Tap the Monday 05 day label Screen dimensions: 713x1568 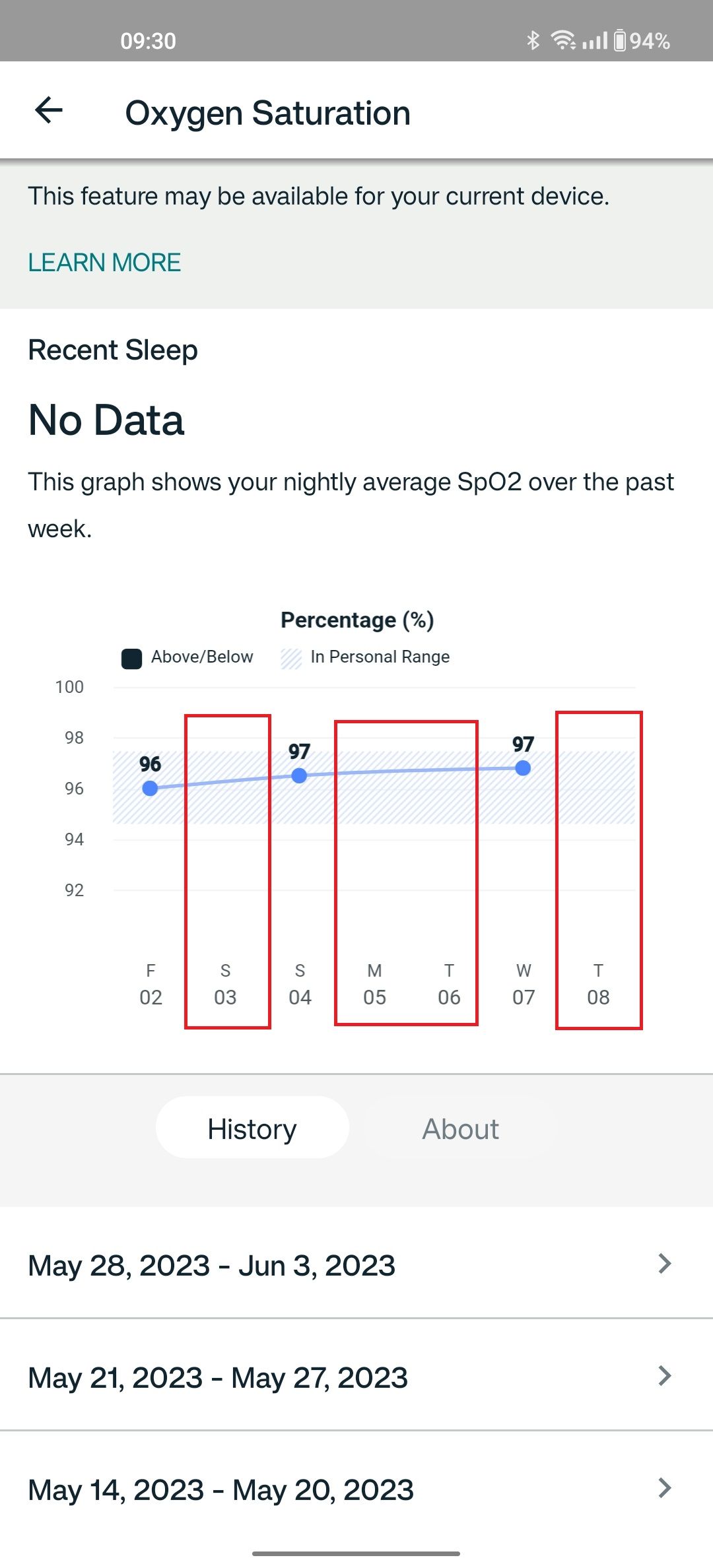374,984
